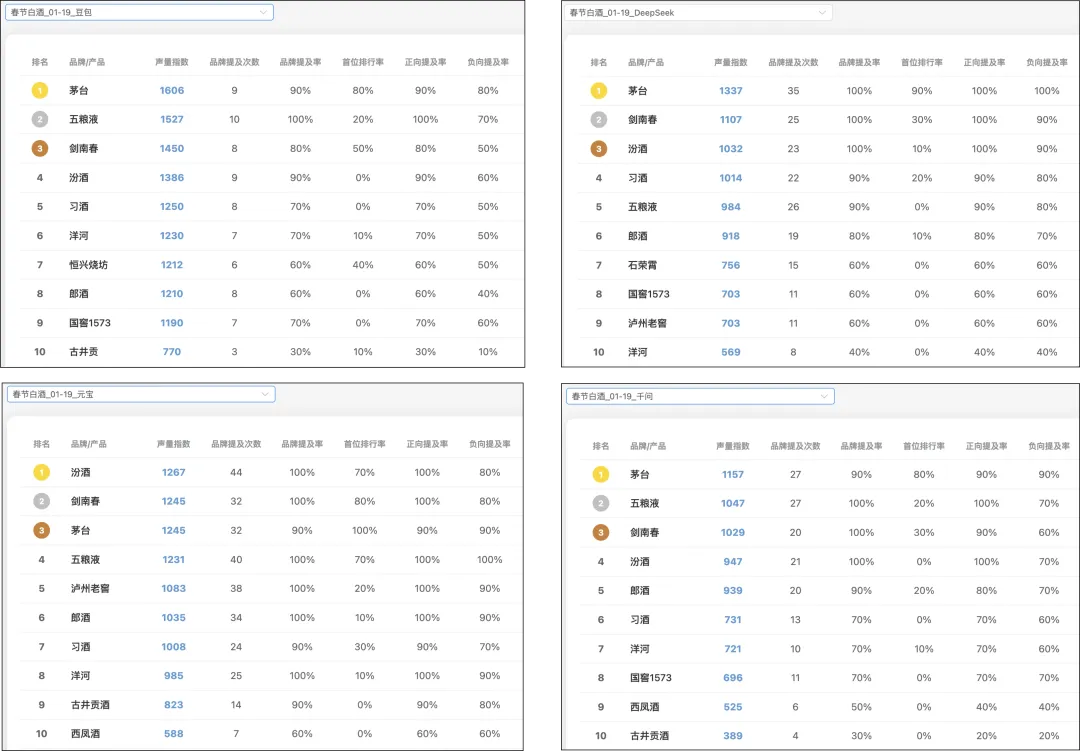This screenshot has height=751, width=1080.
Task: Select the 石荣霄 brand name in DeepSeek
Action: [x=643, y=265]
